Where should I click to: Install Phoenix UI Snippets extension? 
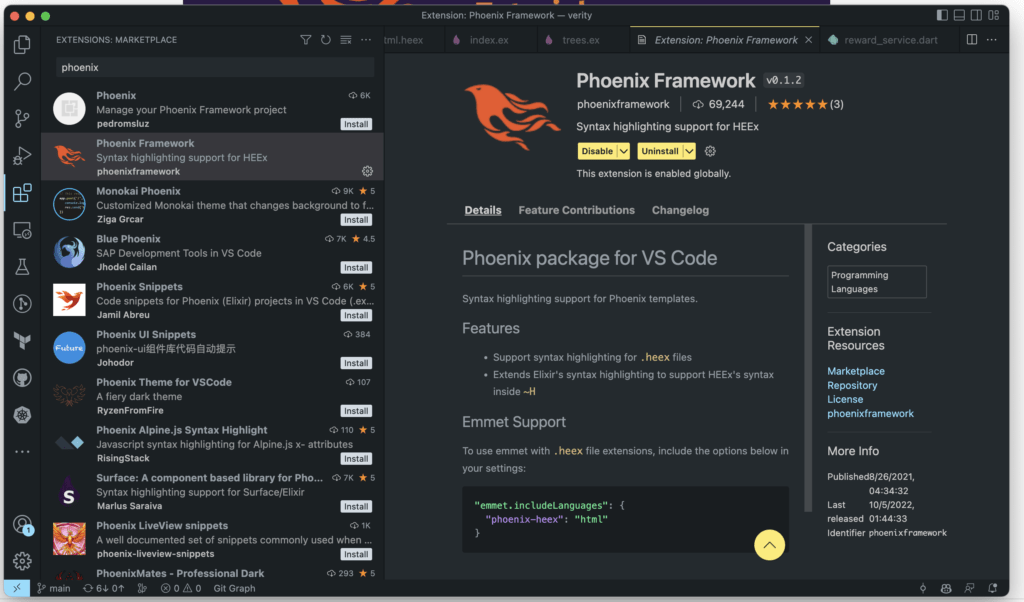click(x=356, y=363)
